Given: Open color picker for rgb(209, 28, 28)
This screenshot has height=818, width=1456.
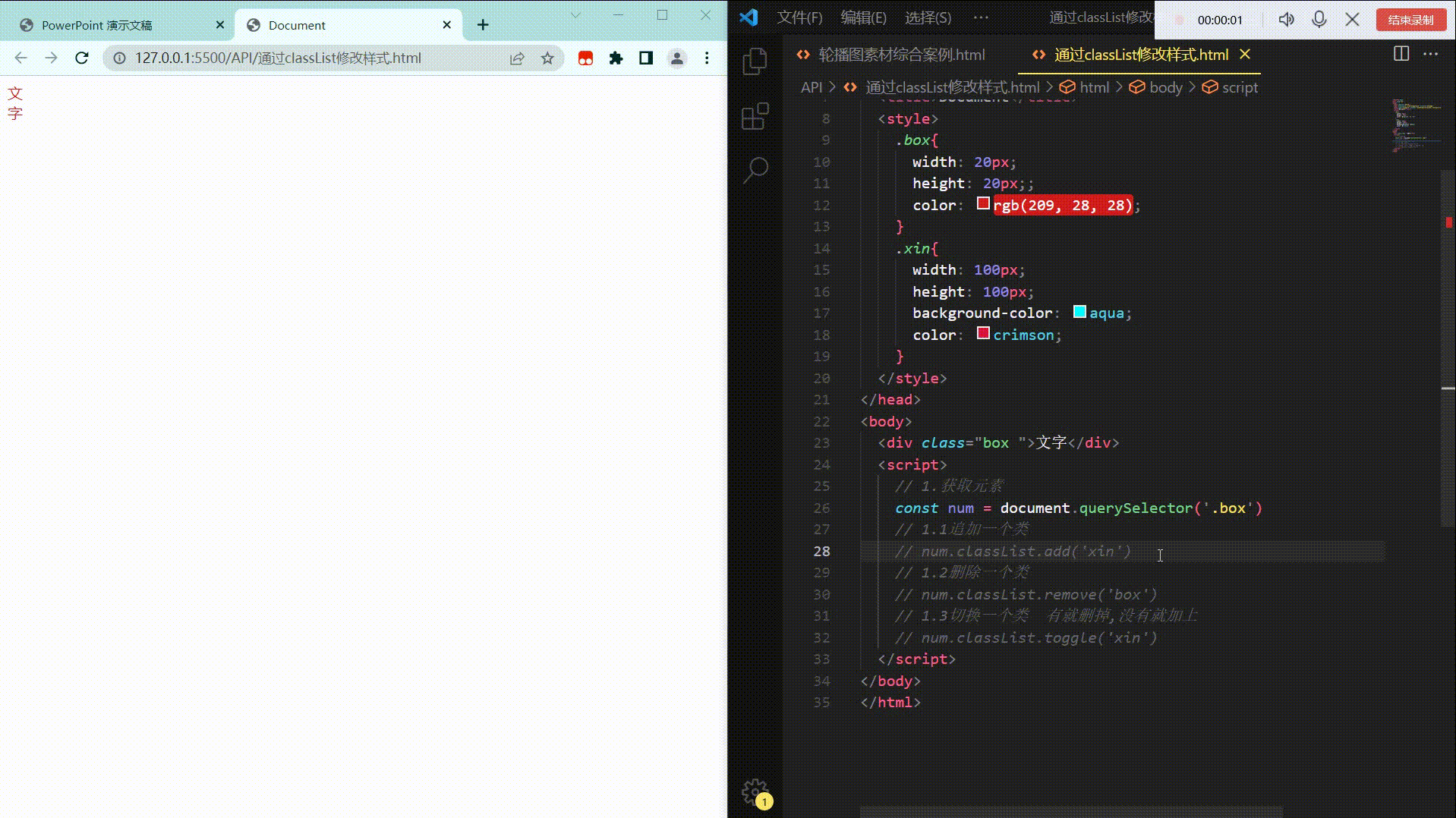Looking at the screenshot, I should (x=983, y=203).
